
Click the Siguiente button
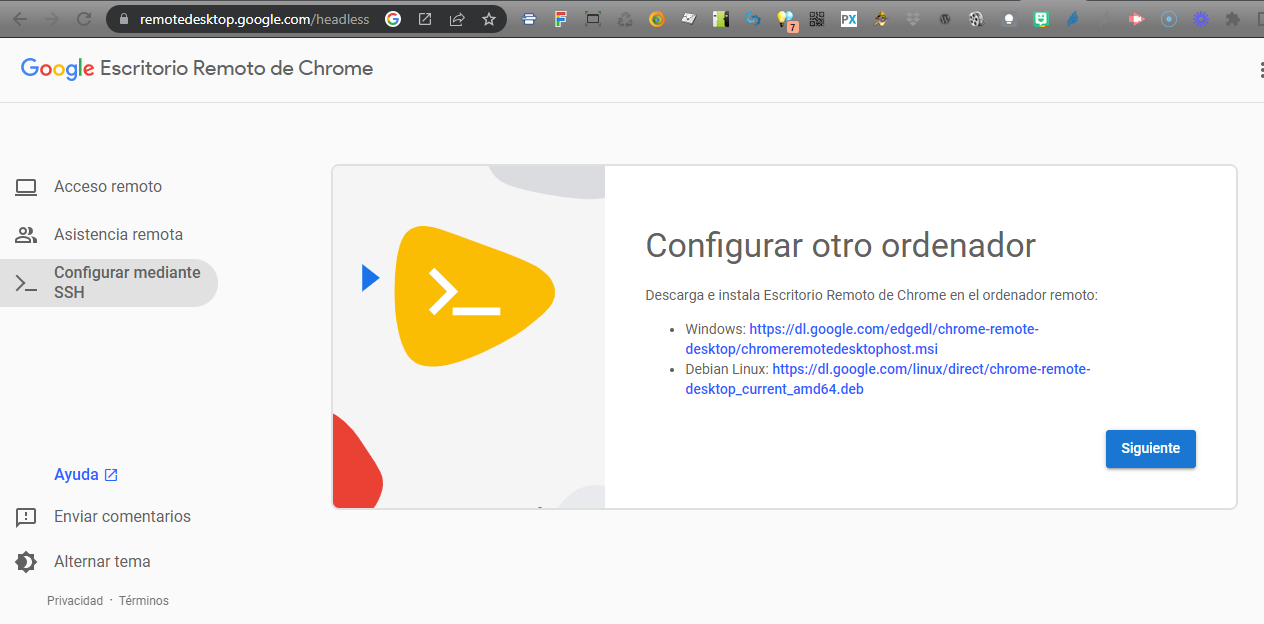tap(1150, 449)
